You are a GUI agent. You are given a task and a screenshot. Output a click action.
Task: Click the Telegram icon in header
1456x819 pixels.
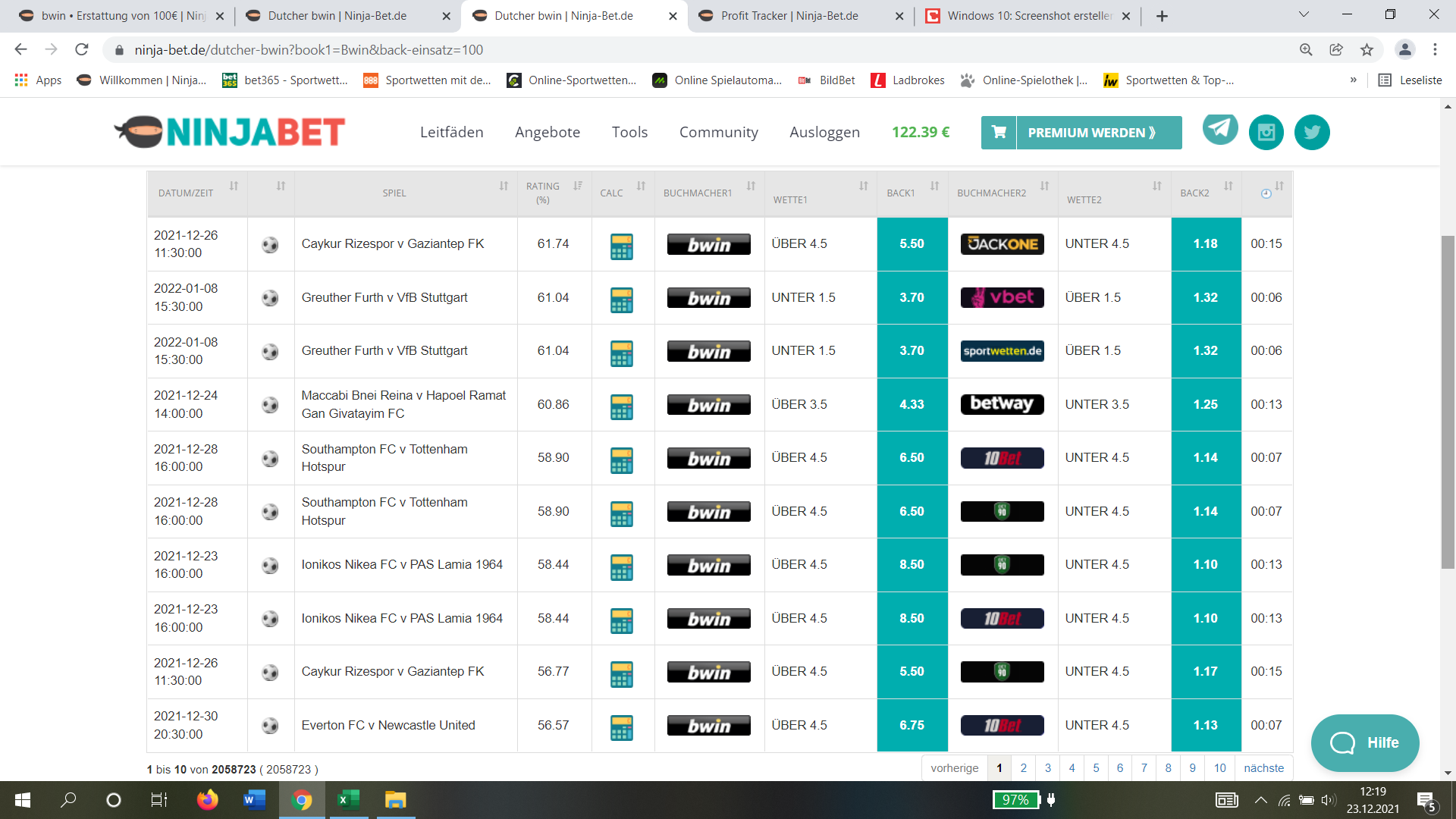pyautogui.click(x=1220, y=129)
